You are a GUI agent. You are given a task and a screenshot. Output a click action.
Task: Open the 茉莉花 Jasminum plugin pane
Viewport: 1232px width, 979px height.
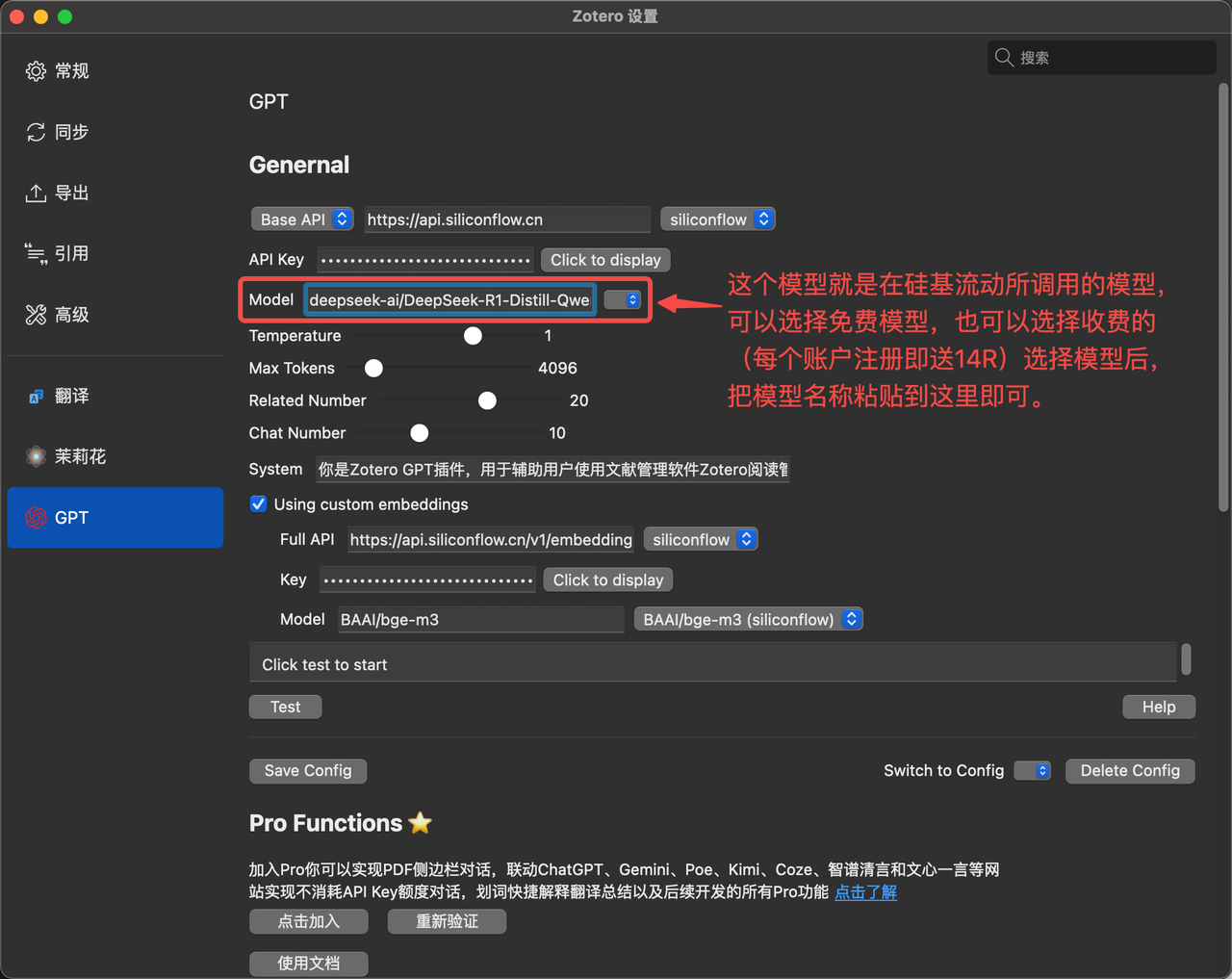coord(115,456)
